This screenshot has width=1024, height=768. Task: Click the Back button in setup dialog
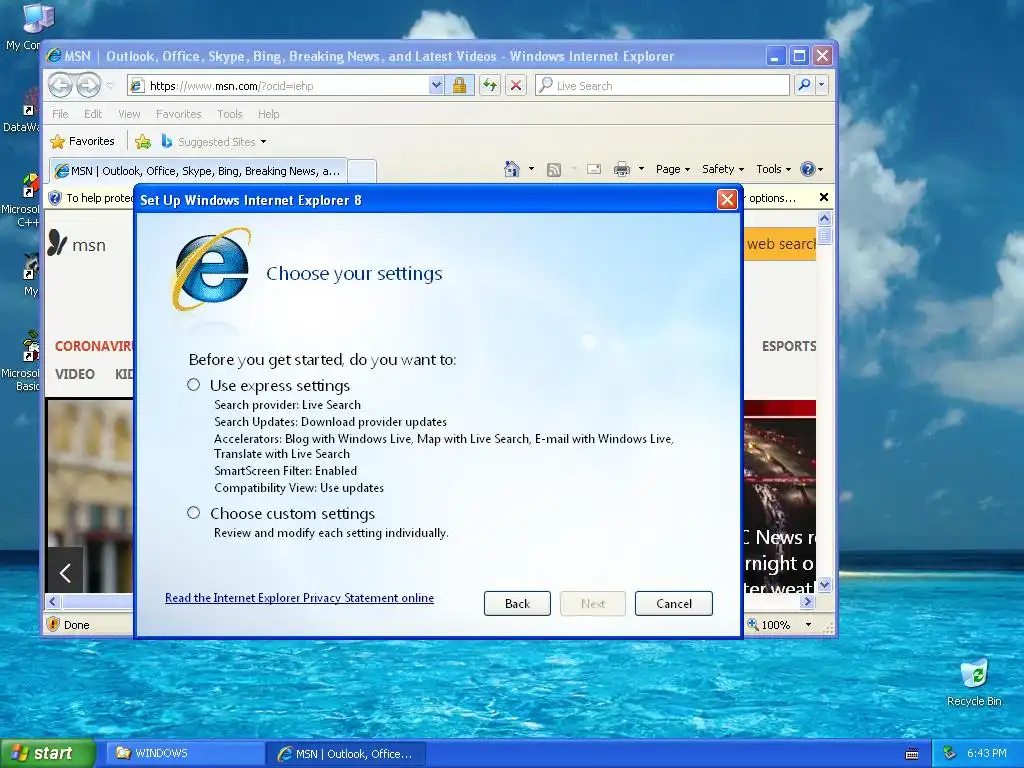[x=517, y=603]
